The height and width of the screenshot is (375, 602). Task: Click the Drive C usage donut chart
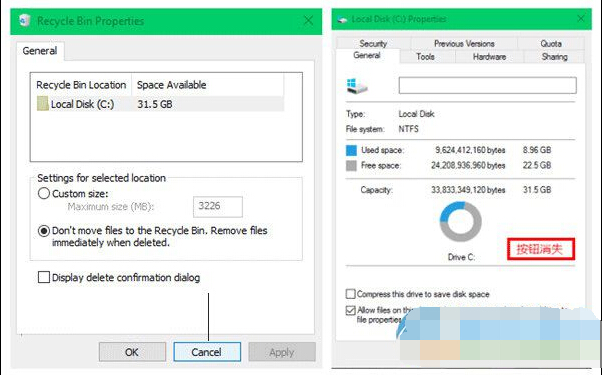coord(460,222)
